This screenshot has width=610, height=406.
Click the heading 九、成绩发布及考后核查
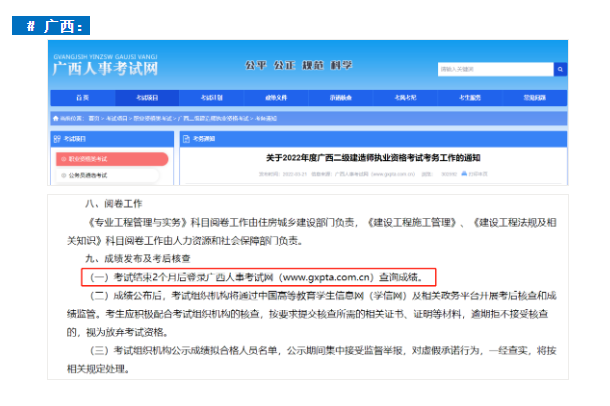click(x=138, y=259)
